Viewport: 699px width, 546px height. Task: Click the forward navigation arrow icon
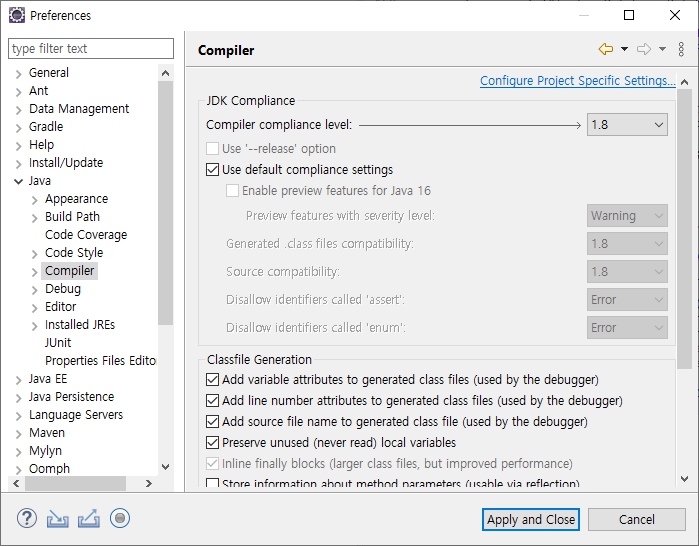[x=644, y=49]
